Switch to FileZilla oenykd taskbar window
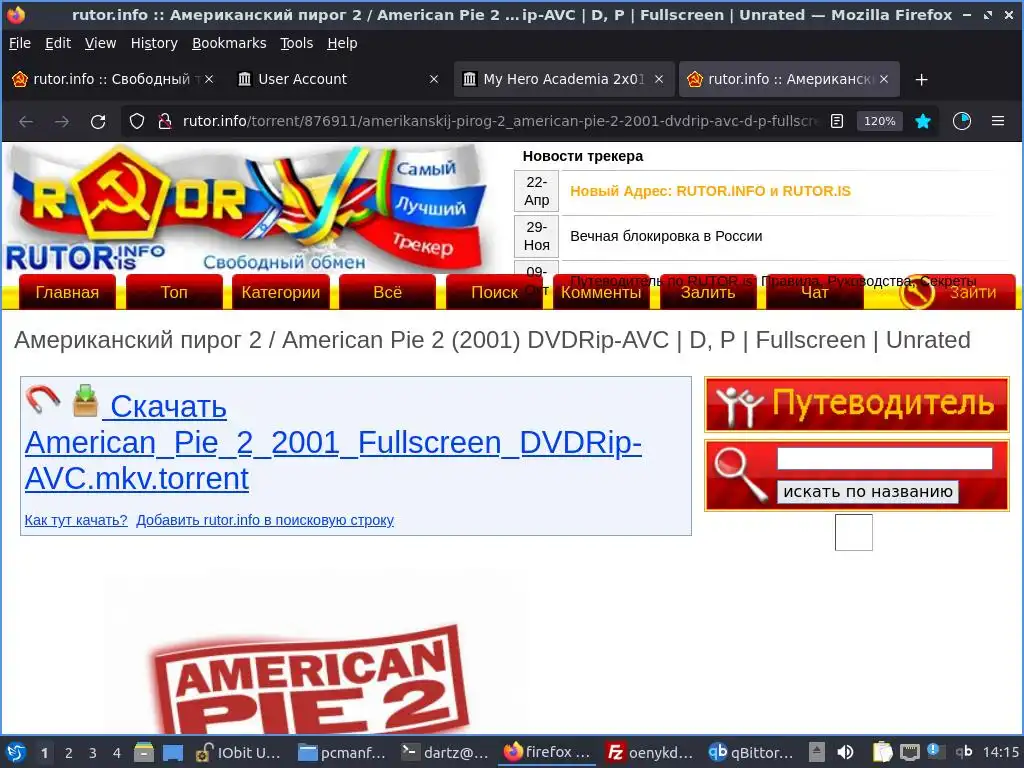The width and height of the screenshot is (1024, 768). [650, 752]
